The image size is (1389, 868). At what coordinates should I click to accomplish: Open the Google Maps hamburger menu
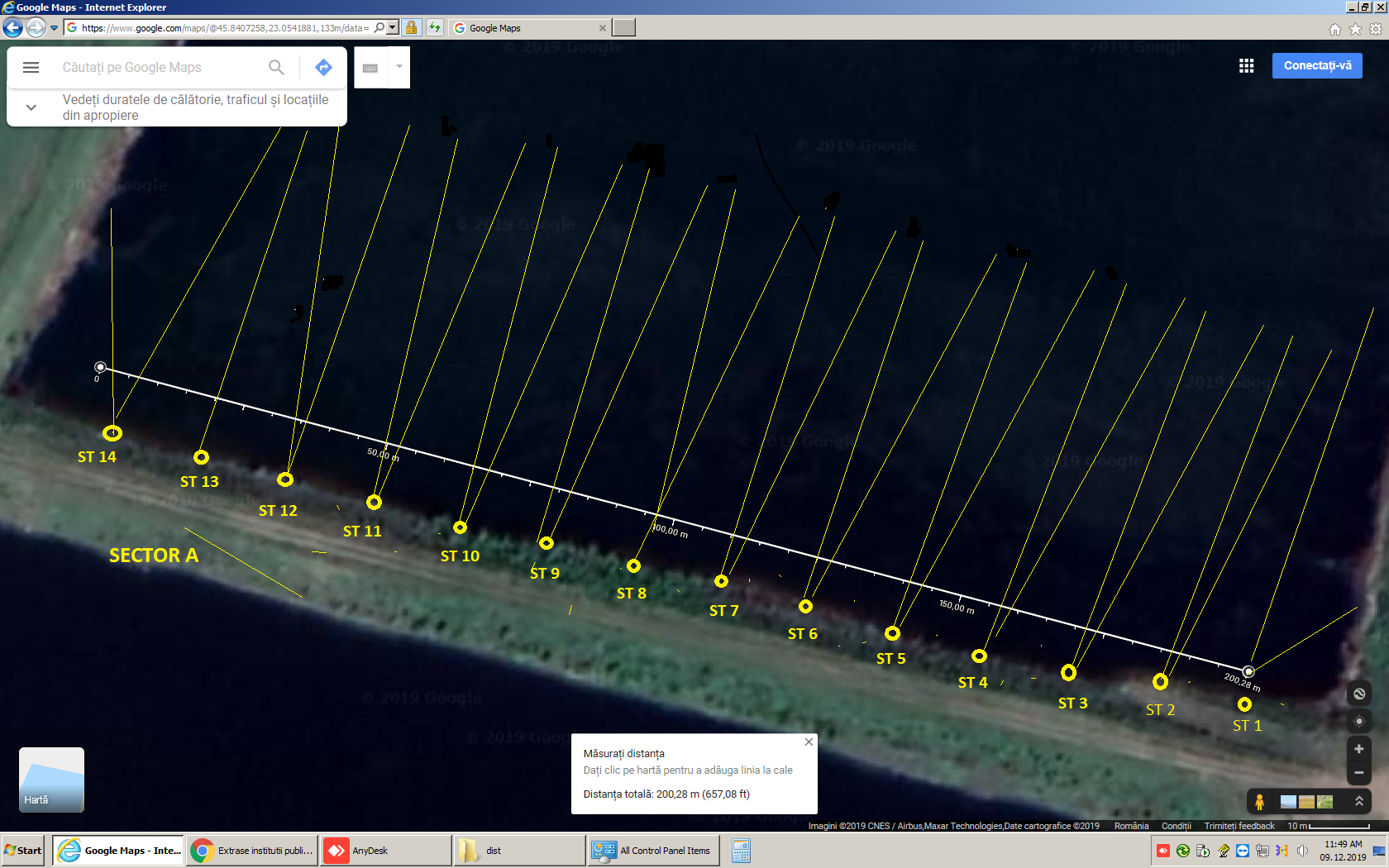[x=31, y=67]
